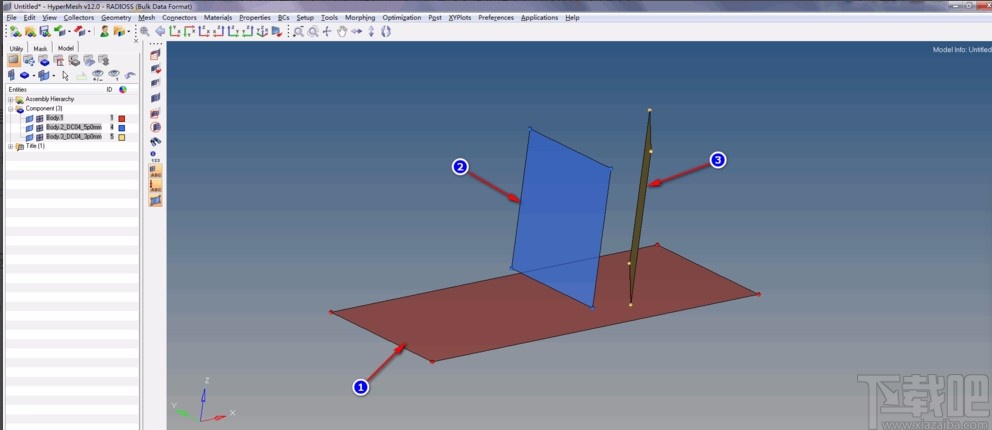Click the pan hand tool in toolbar
Screen dimensions: 992x430
342,32
